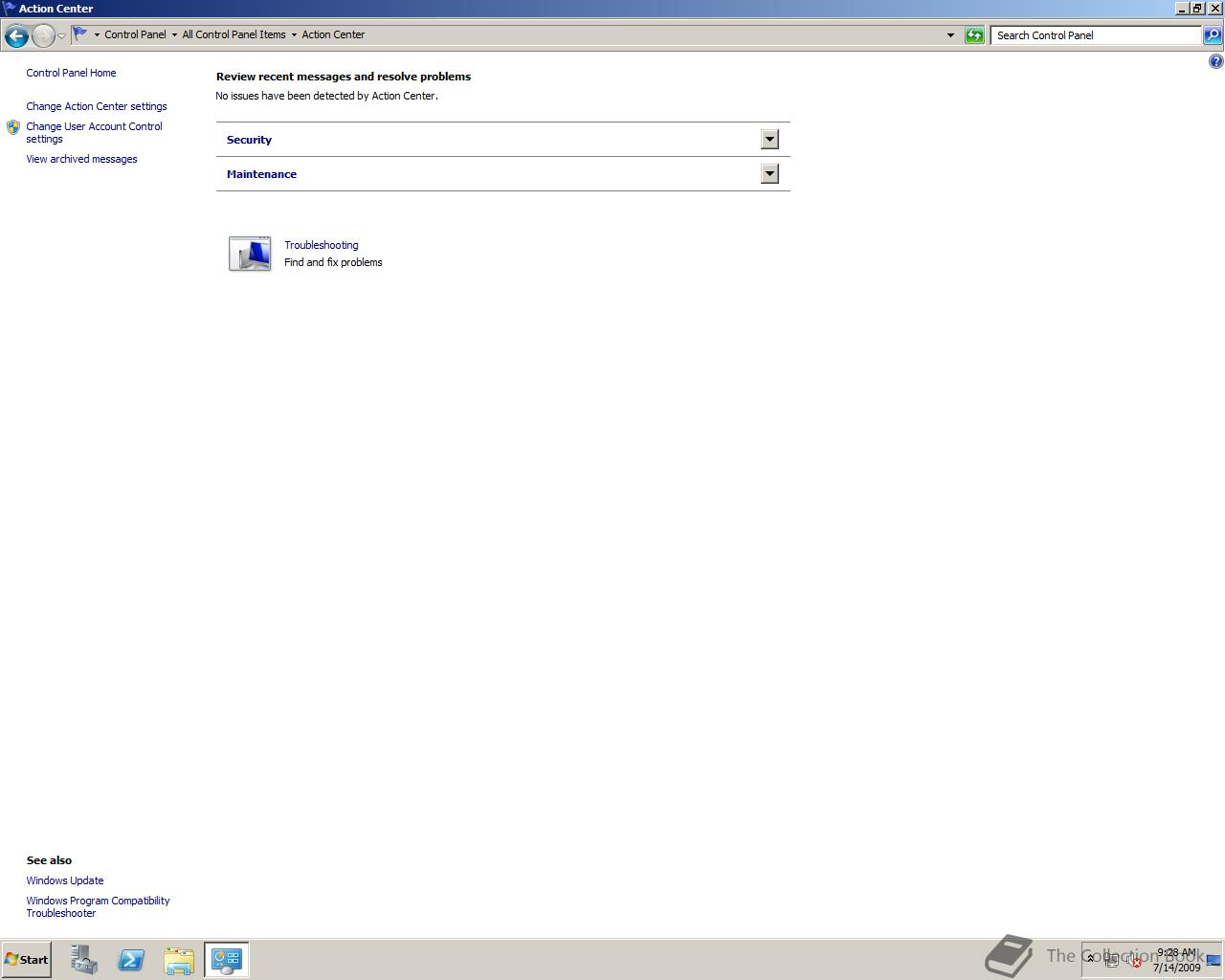Refresh the page with the green arrows button

(x=974, y=35)
